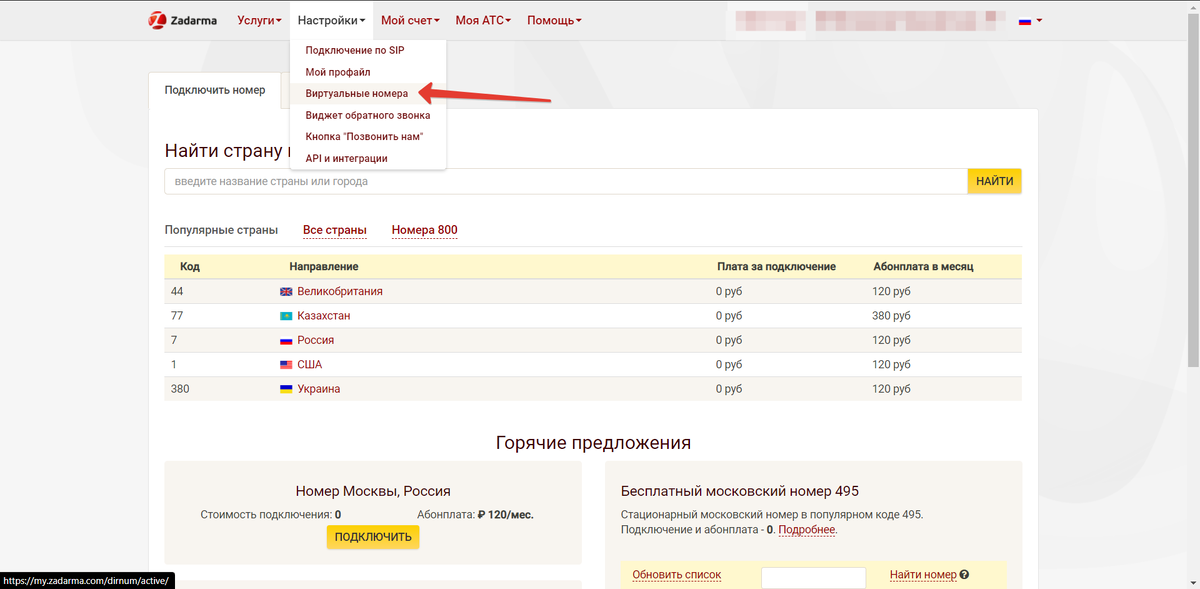The height and width of the screenshot is (589, 1200).
Task: Select Виджет обратного звонка
Action: coord(367,115)
